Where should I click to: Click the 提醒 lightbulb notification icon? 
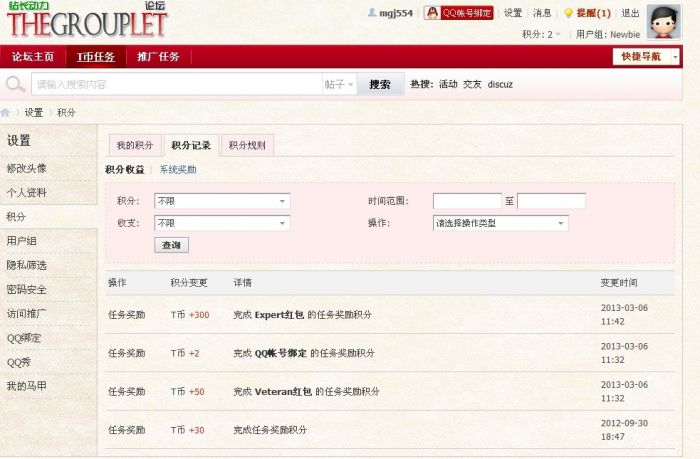(x=568, y=13)
